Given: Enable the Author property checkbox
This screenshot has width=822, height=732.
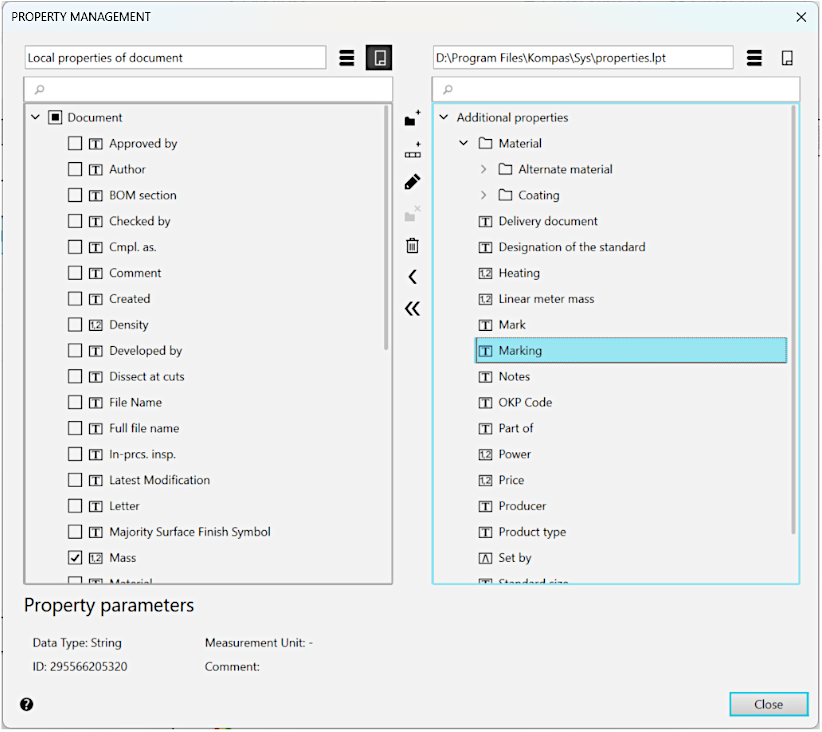Looking at the screenshot, I should (75, 170).
